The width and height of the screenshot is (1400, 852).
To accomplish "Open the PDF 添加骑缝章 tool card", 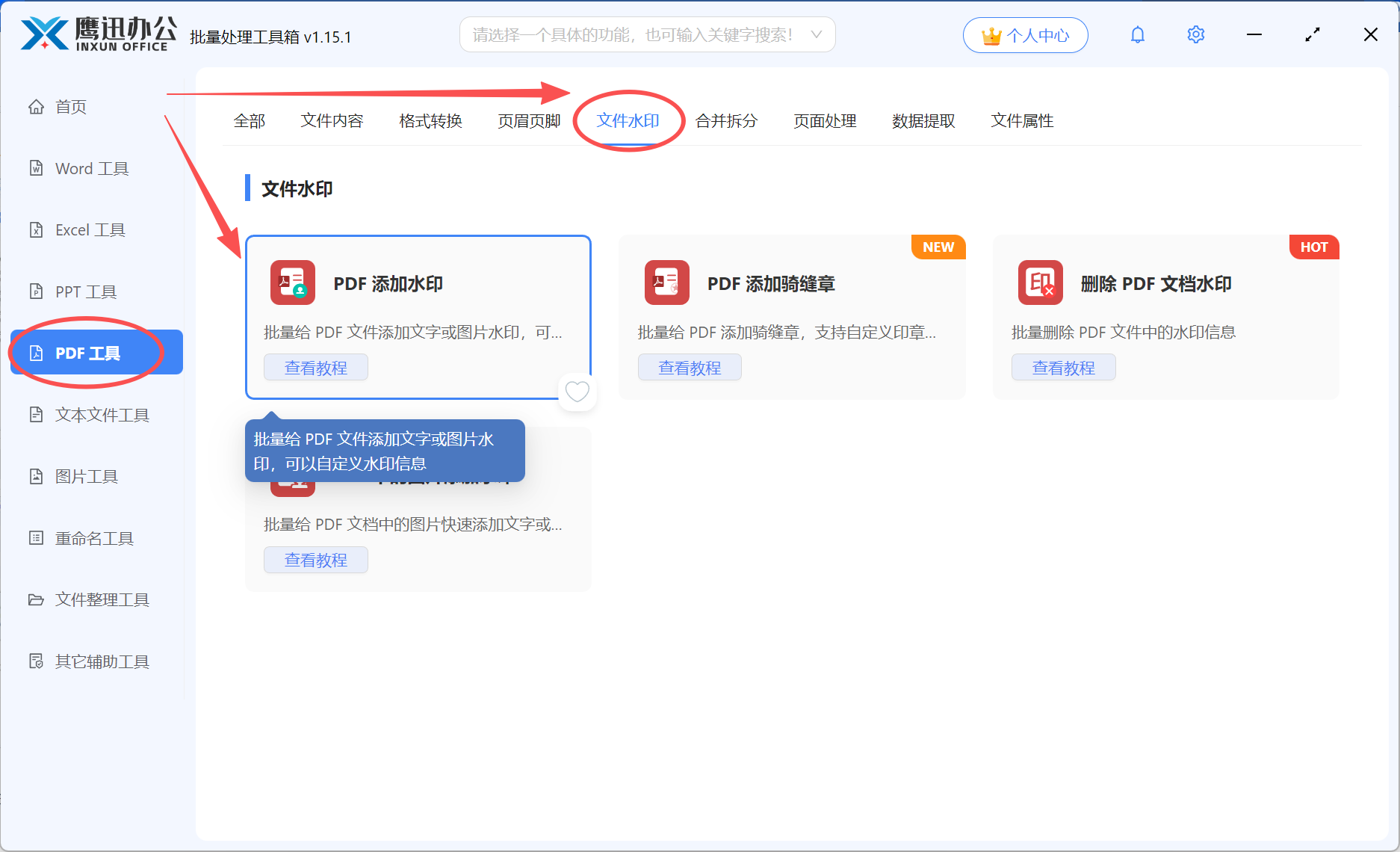I will [792, 318].
